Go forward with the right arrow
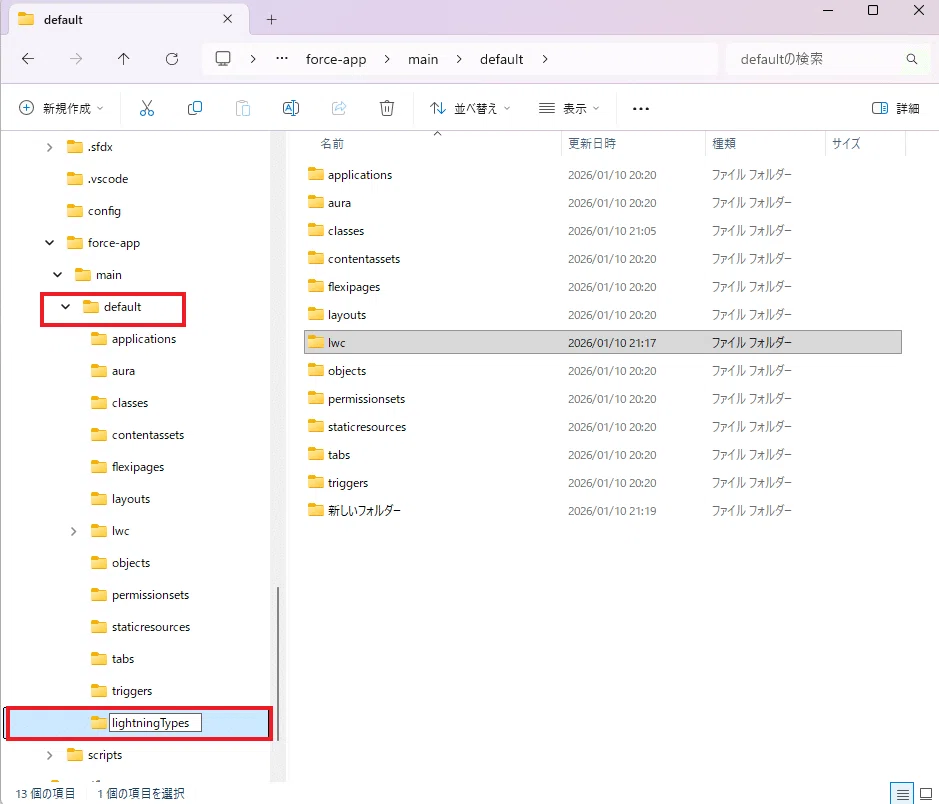The height and width of the screenshot is (804, 939). (x=76, y=59)
